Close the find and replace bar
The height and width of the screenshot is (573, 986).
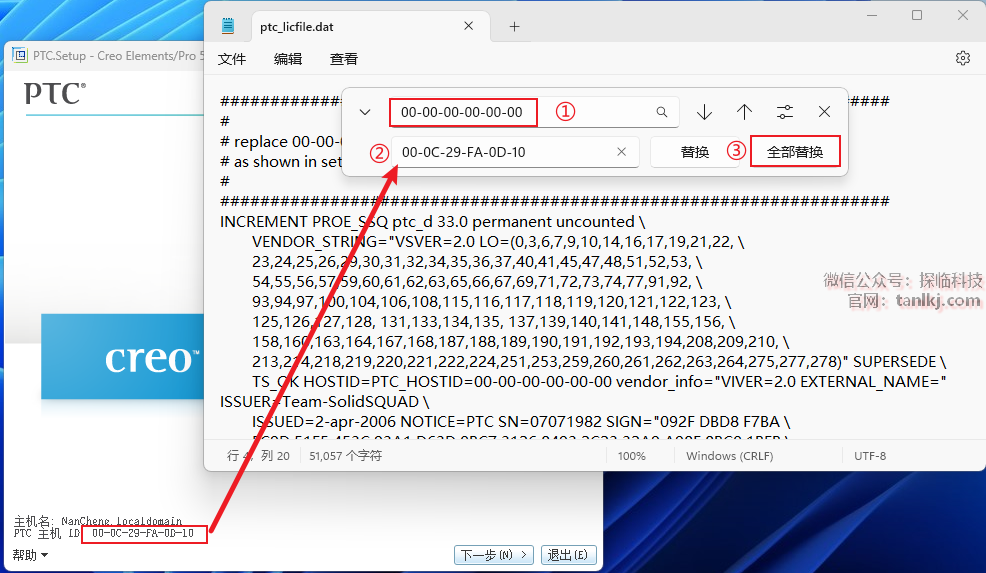[x=824, y=112]
